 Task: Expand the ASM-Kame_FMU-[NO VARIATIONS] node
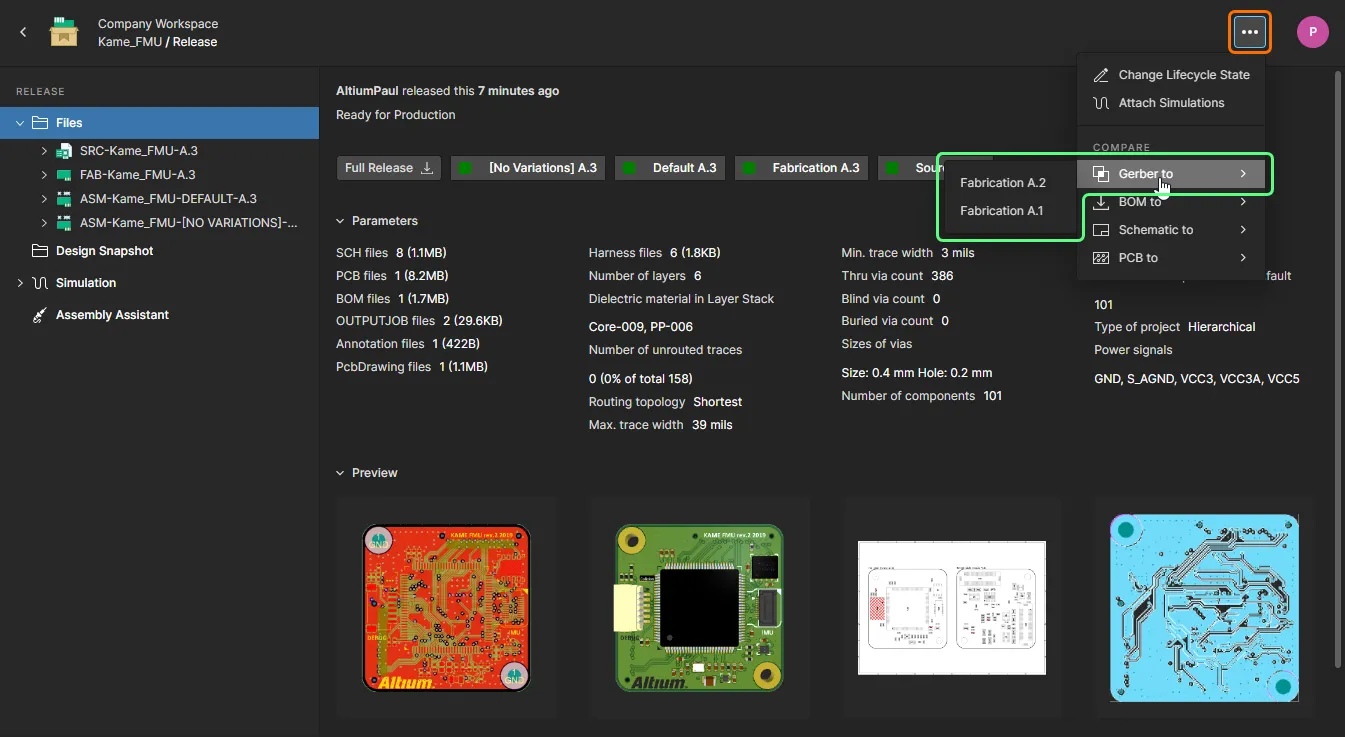click(44, 223)
